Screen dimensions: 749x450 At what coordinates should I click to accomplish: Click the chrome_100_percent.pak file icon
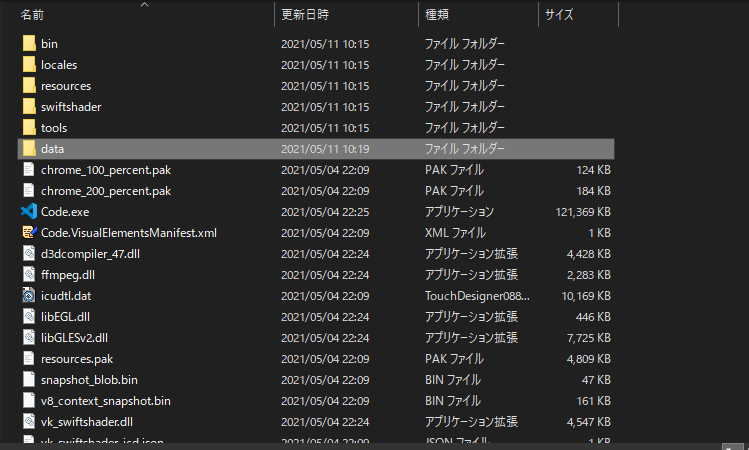pos(29,170)
